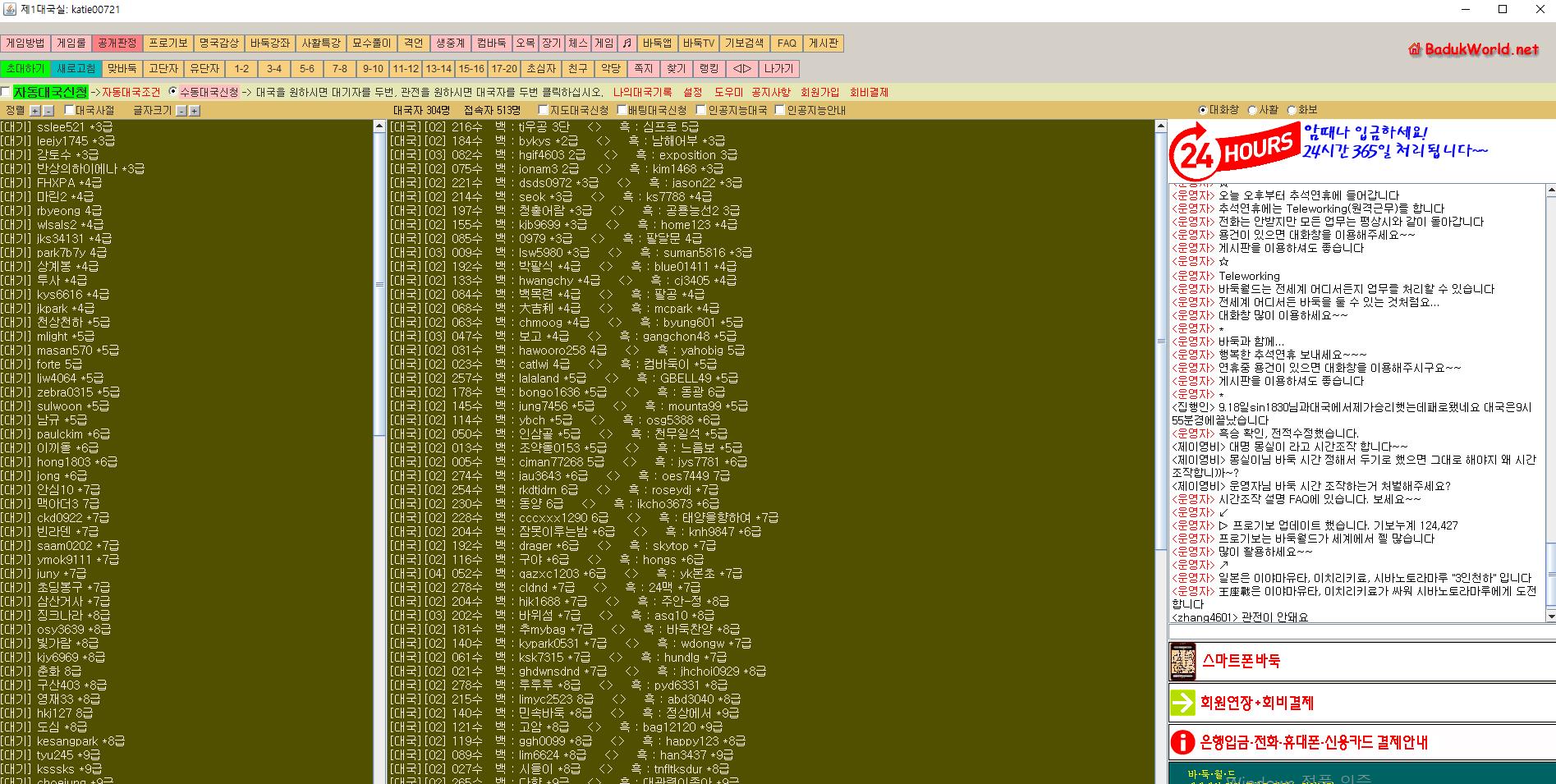Open the 사활특강 section
This screenshot has width=1556, height=784.
321,44
